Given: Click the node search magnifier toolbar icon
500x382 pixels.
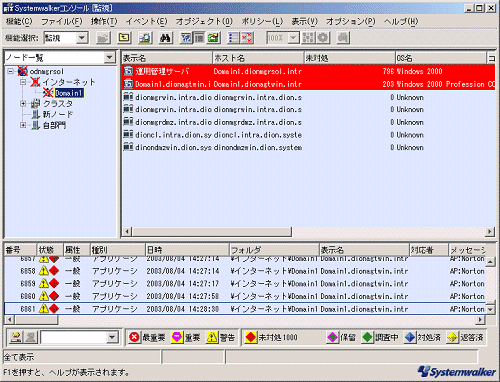Looking at the screenshot, I should 145,38.
